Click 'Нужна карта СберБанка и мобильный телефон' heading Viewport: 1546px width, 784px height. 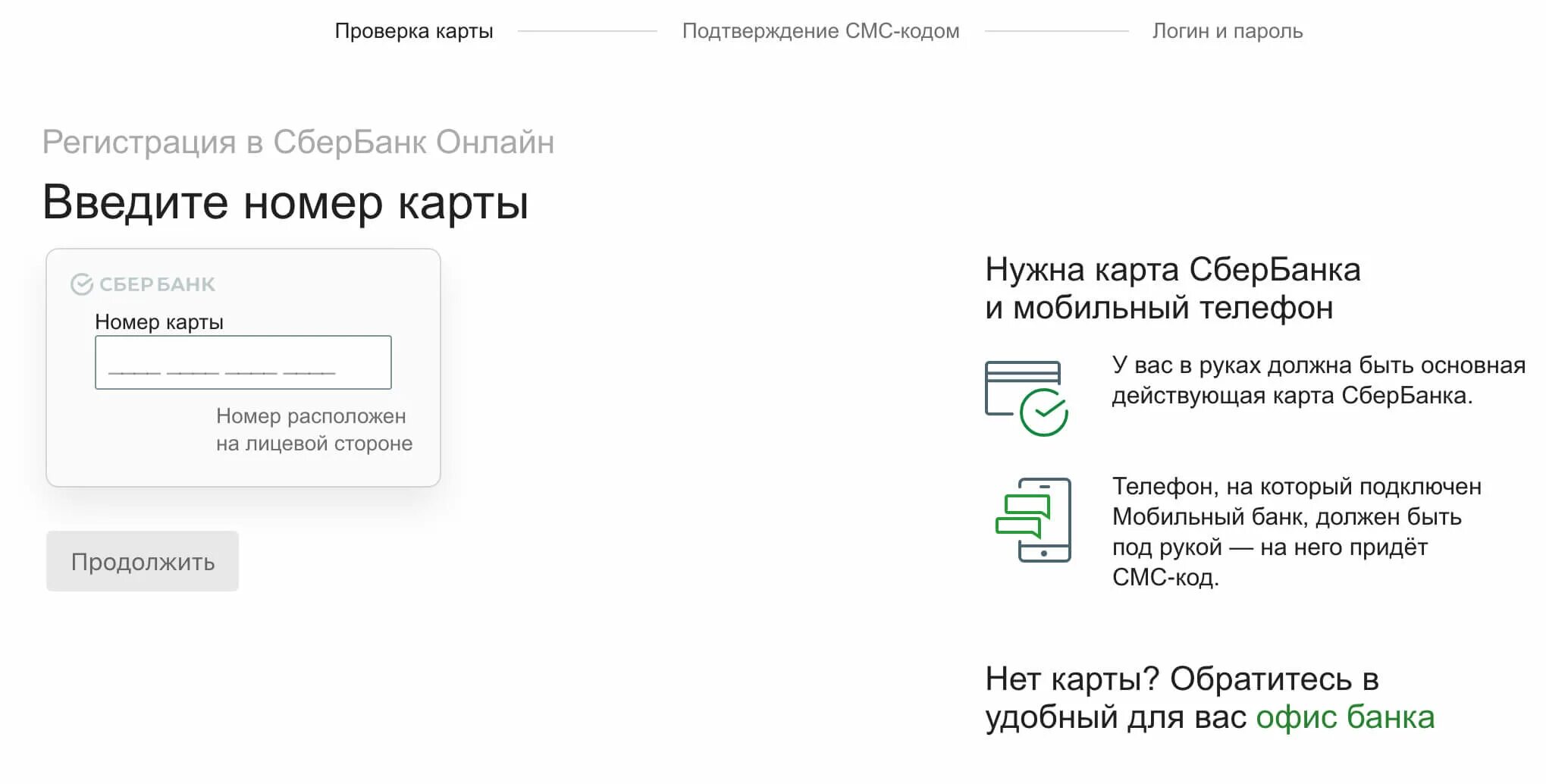(1173, 289)
